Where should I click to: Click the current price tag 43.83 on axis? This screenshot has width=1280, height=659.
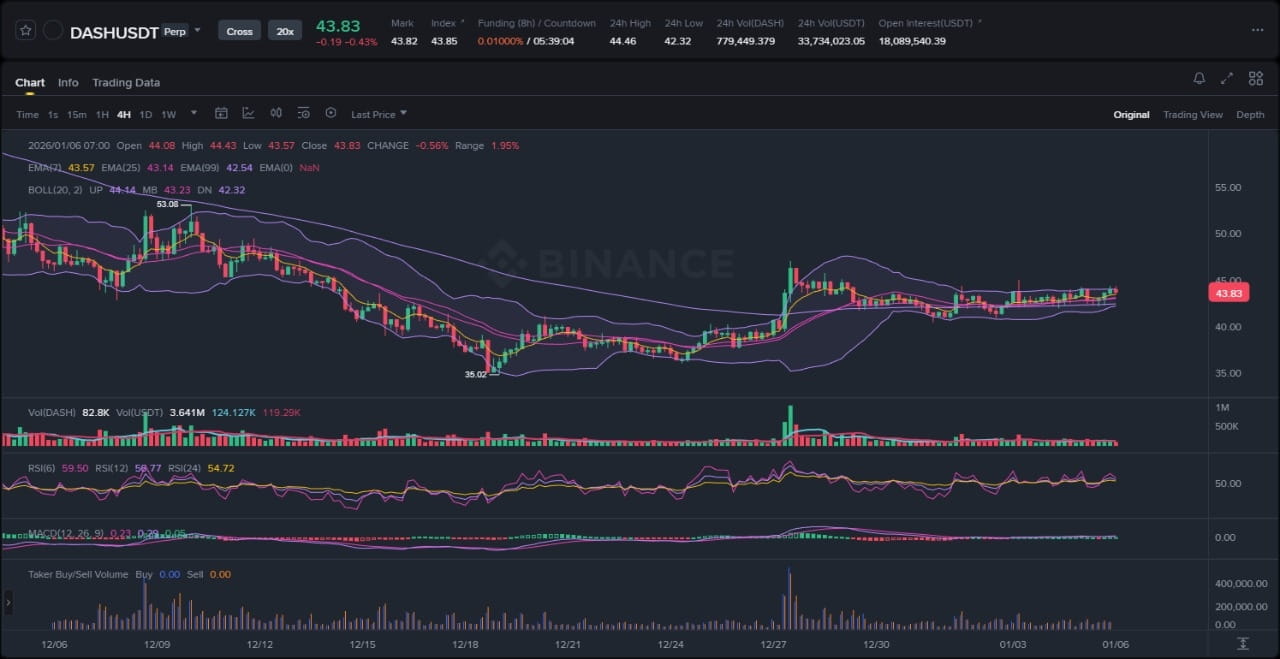click(x=1229, y=293)
